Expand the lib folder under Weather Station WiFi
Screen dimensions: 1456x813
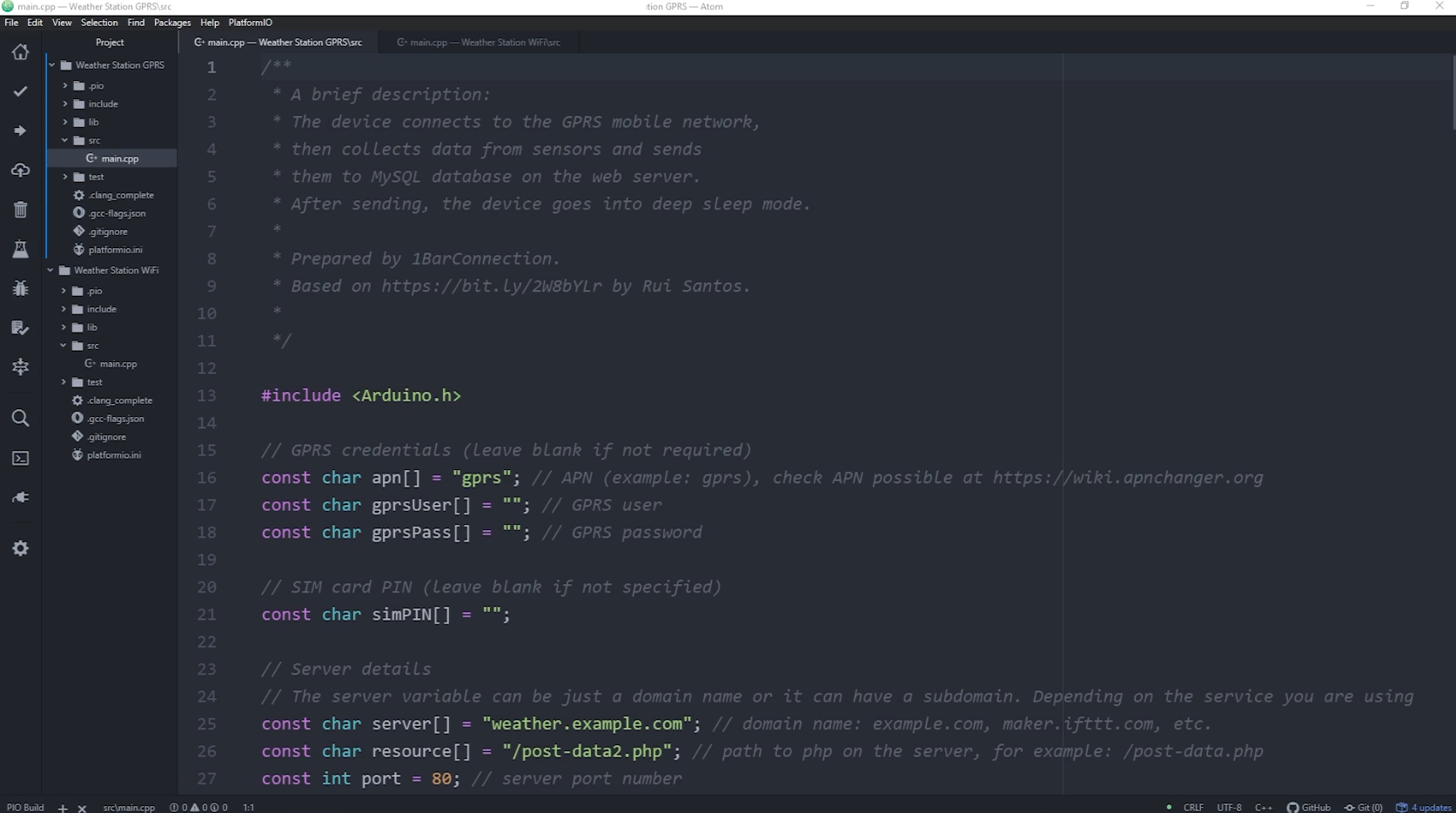65,327
